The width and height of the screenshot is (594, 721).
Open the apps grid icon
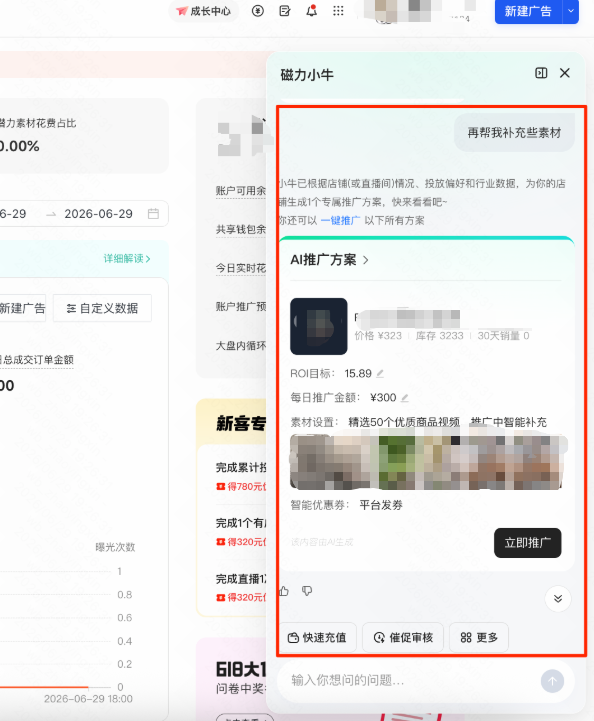[x=338, y=11]
